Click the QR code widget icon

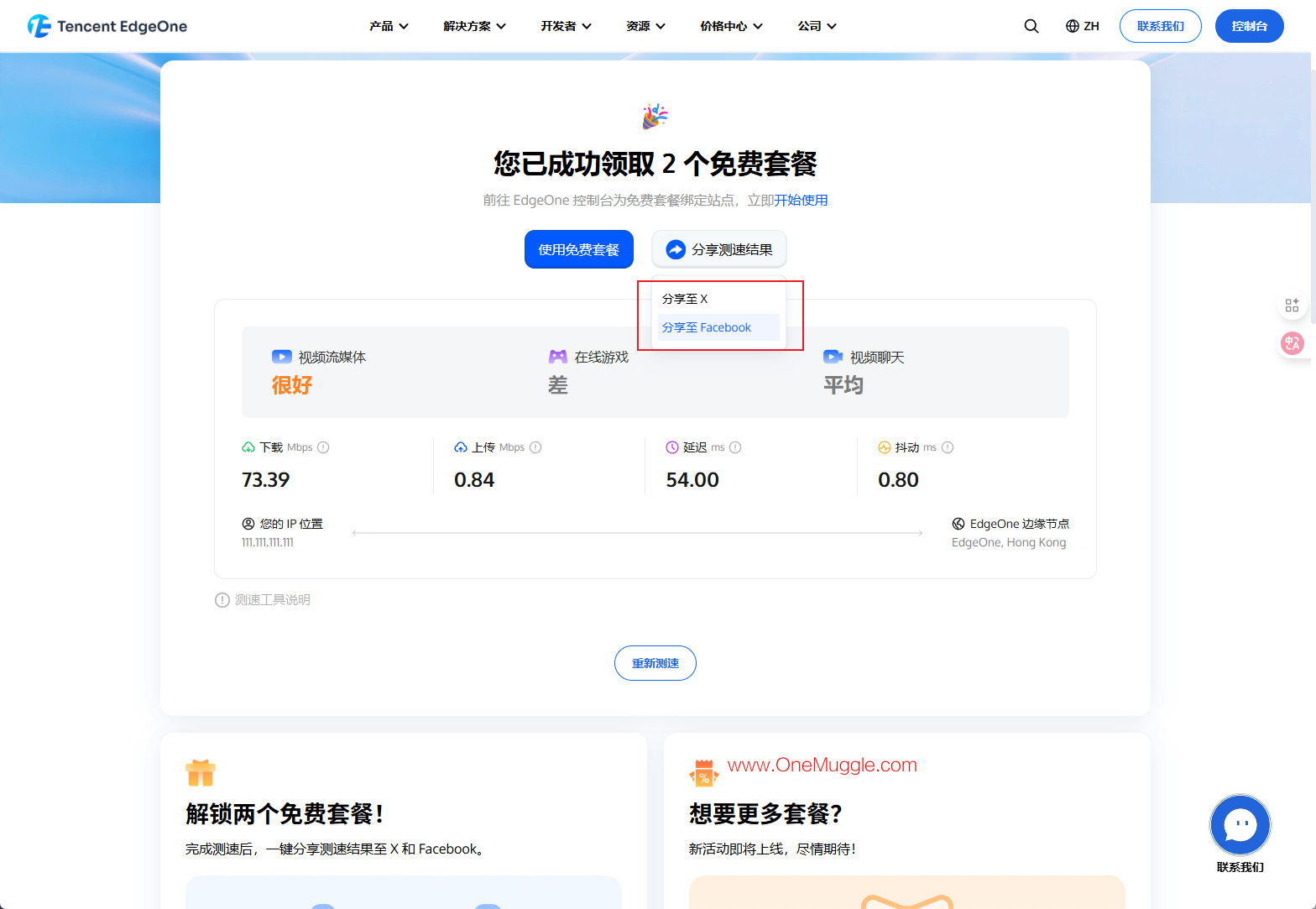click(x=1292, y=305)
